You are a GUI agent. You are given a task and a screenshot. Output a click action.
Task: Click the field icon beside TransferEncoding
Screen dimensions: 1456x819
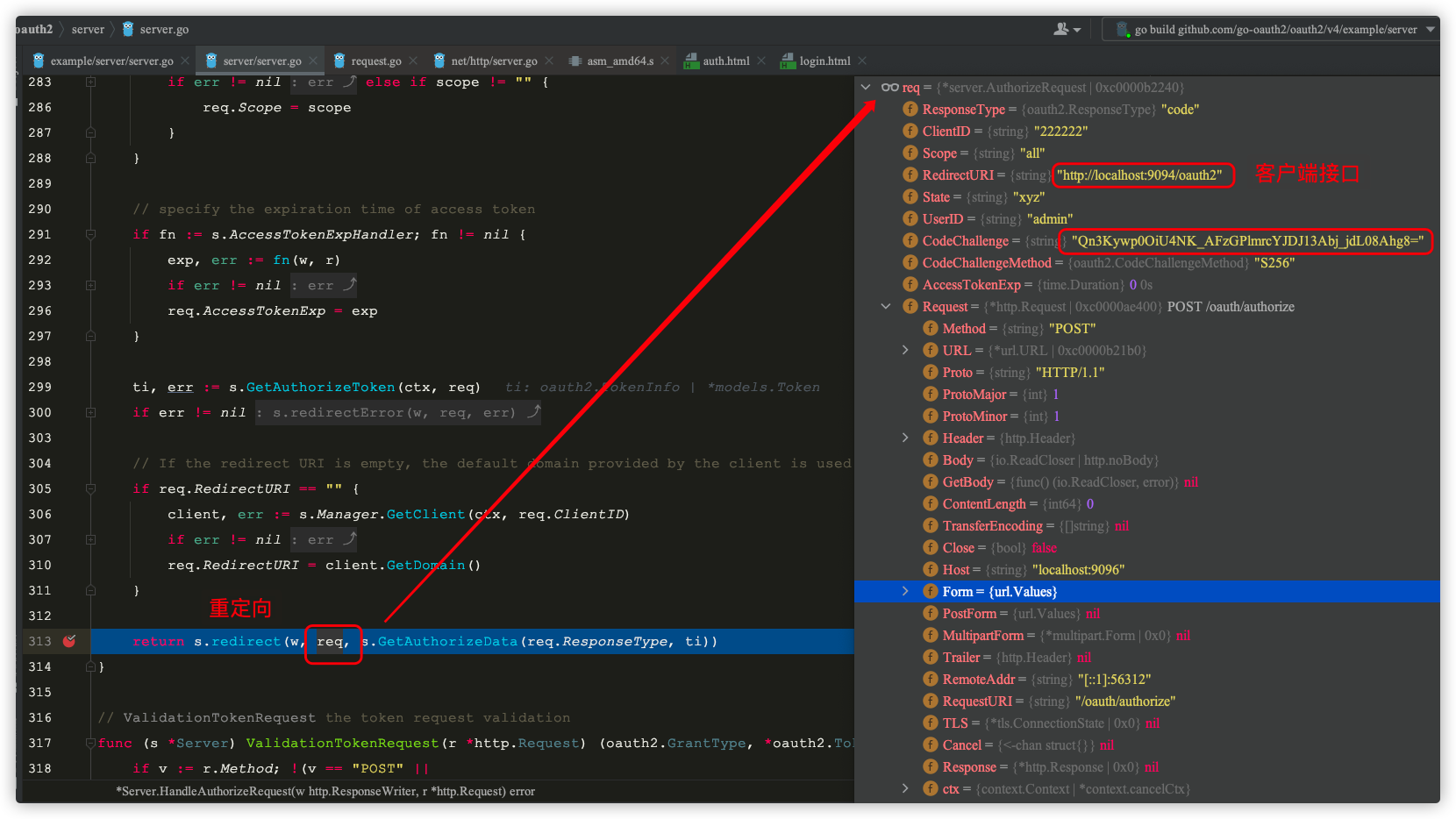point(931,525)
